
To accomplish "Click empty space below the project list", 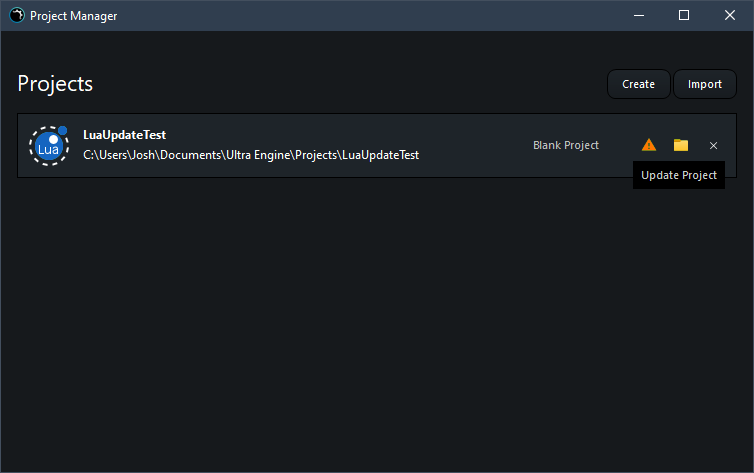I will point(377,320).
